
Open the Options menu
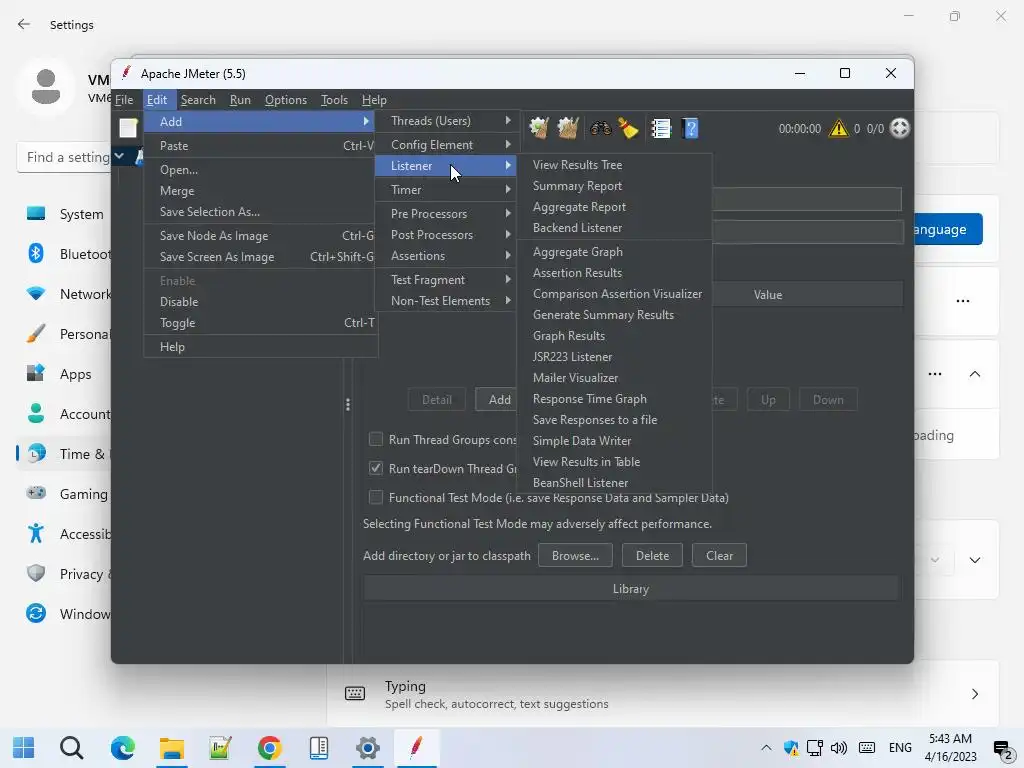[x=285, y=100]
